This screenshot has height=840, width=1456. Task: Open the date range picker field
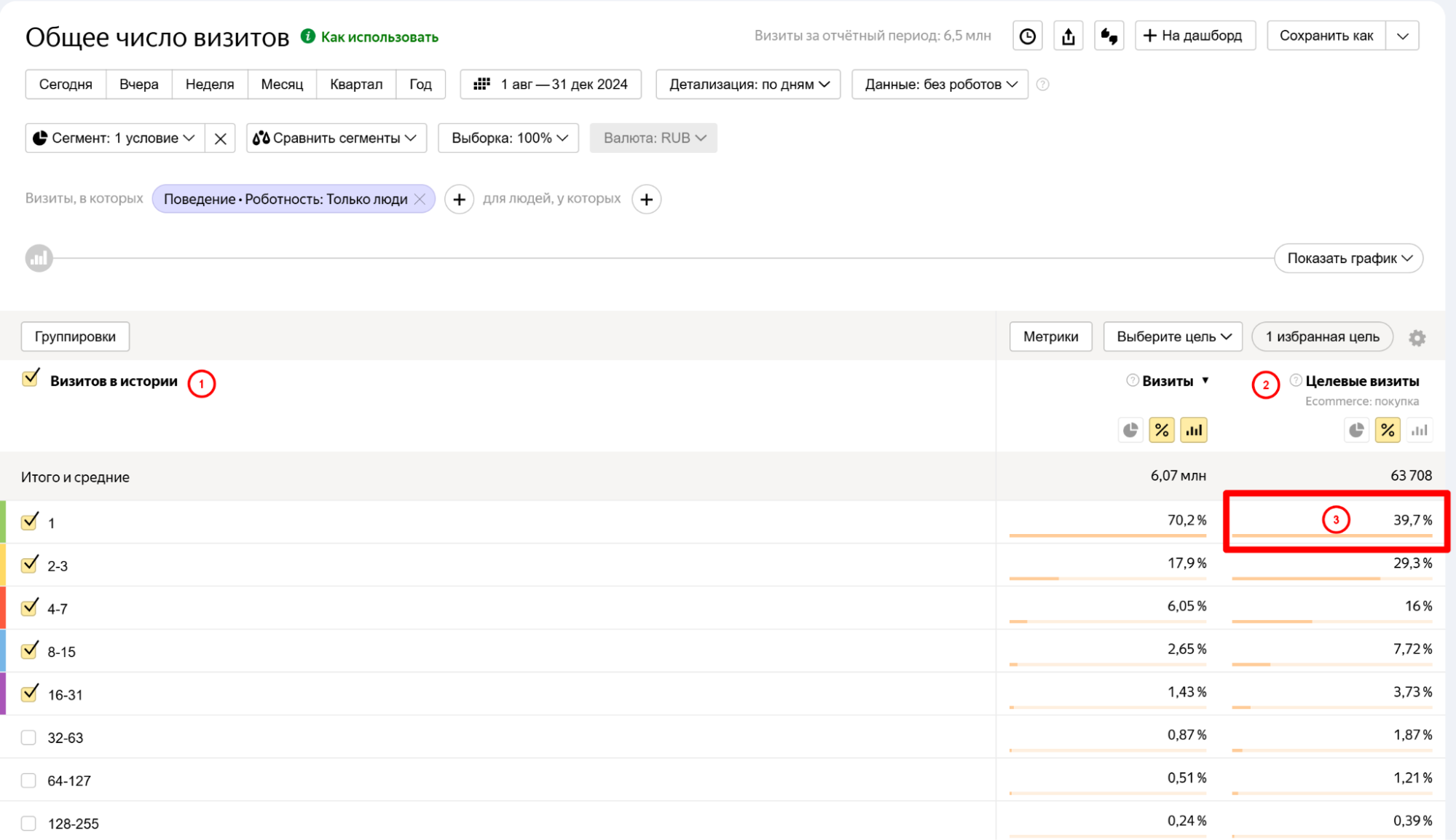(x=551, y=85)
